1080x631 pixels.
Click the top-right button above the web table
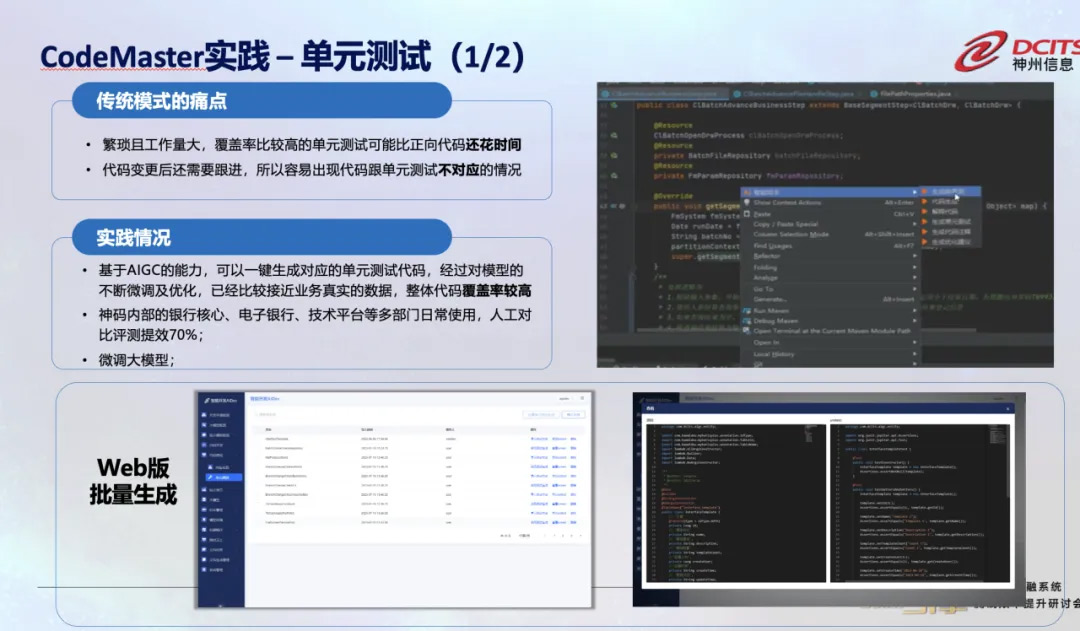tap(573, 413)
